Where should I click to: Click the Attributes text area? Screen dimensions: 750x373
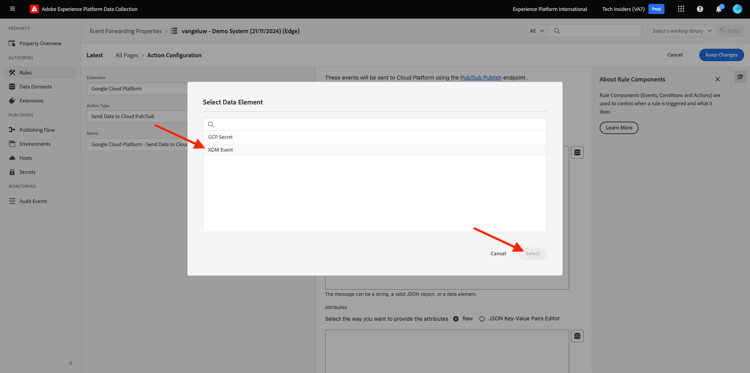click(447, 351)
